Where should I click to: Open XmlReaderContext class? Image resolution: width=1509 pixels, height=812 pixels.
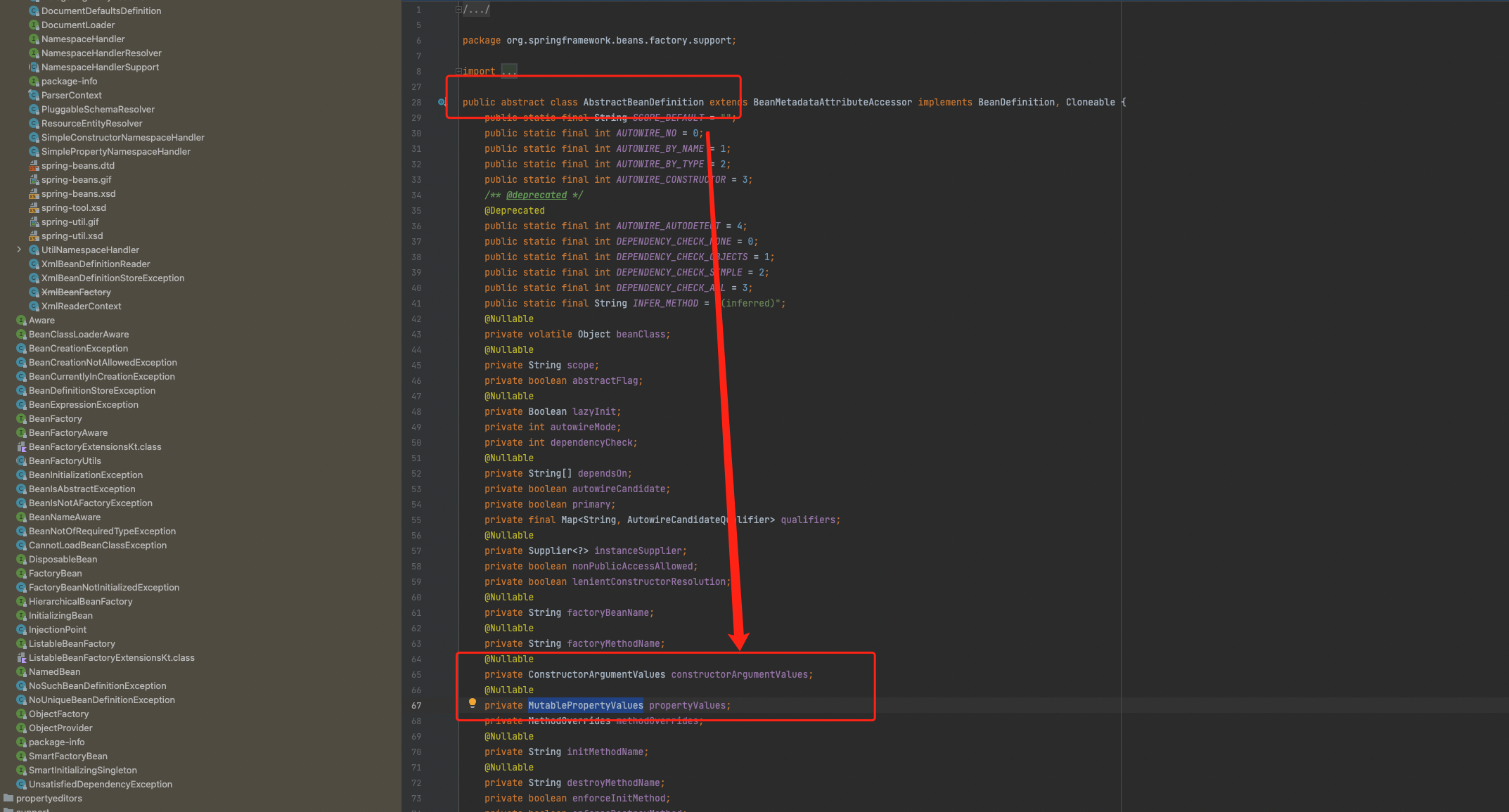pos(81,306)
